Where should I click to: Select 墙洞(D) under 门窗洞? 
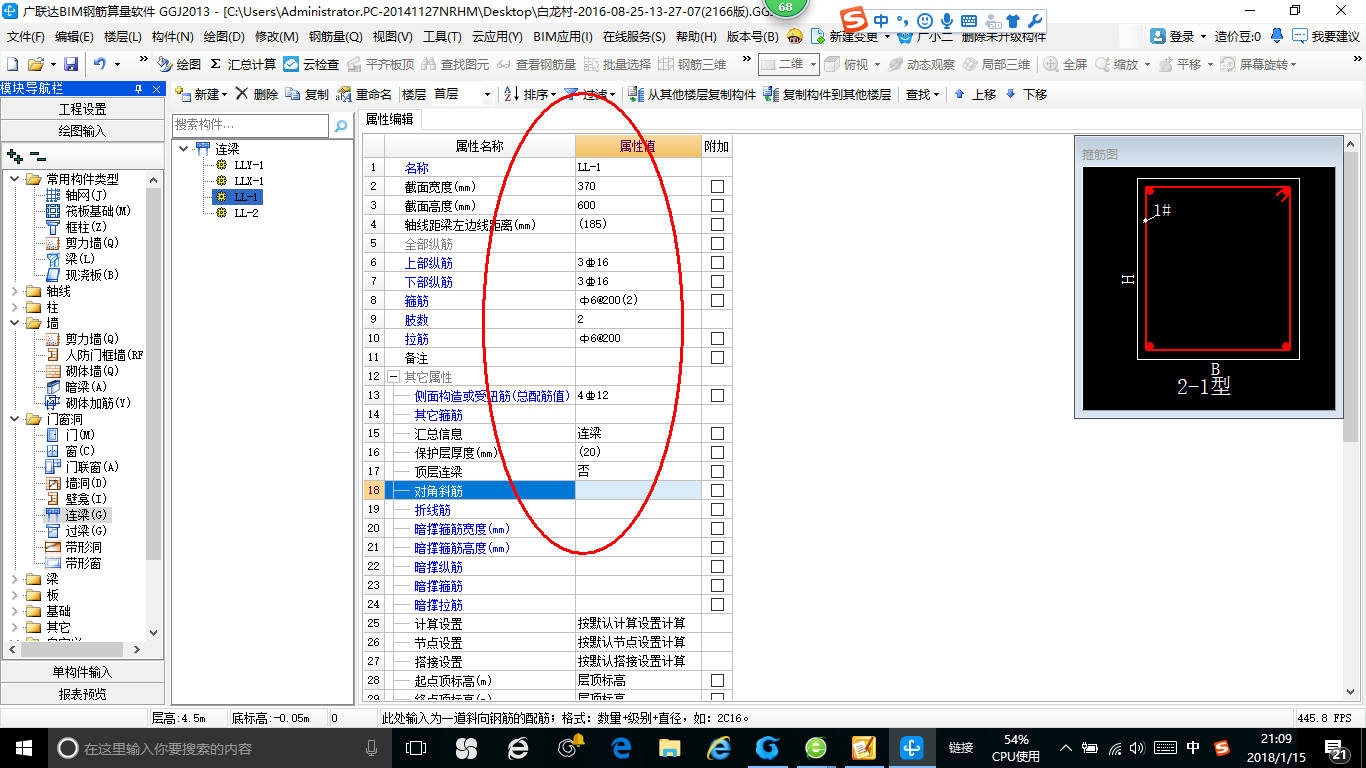click(x=86, y=483)
